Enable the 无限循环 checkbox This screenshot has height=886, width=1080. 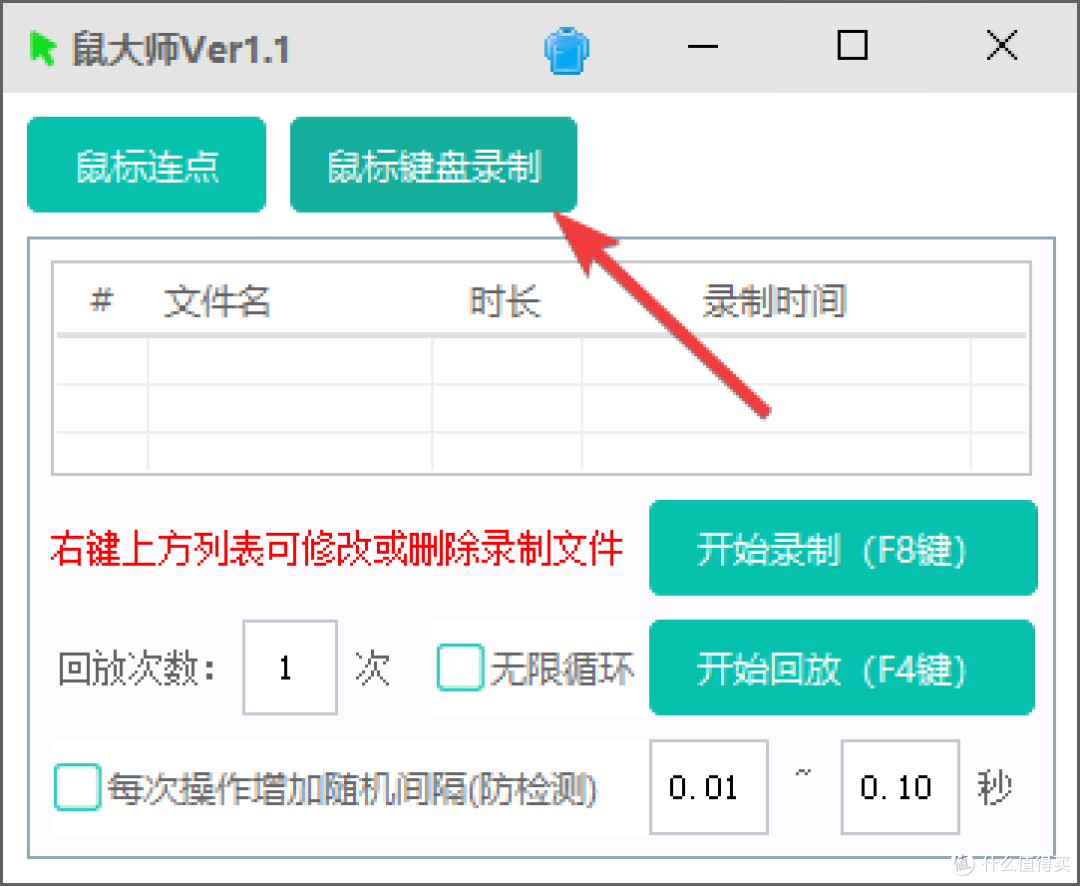click(460, 667)
